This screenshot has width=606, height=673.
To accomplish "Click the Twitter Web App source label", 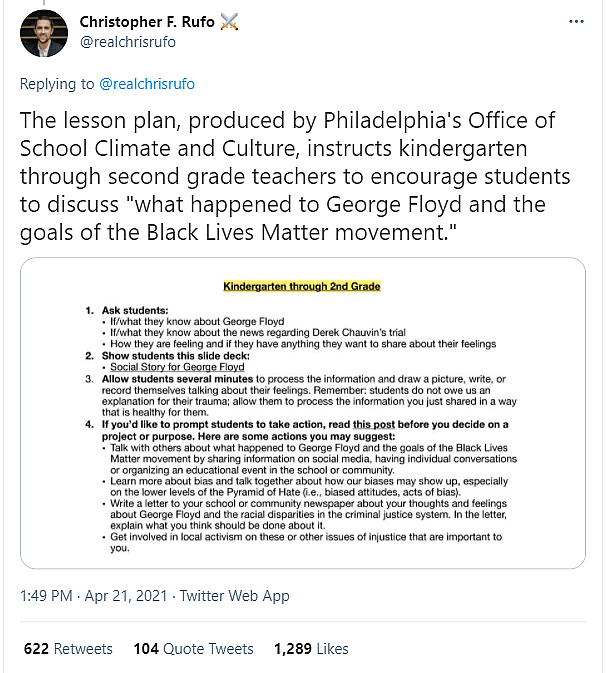I will (234, 596).
